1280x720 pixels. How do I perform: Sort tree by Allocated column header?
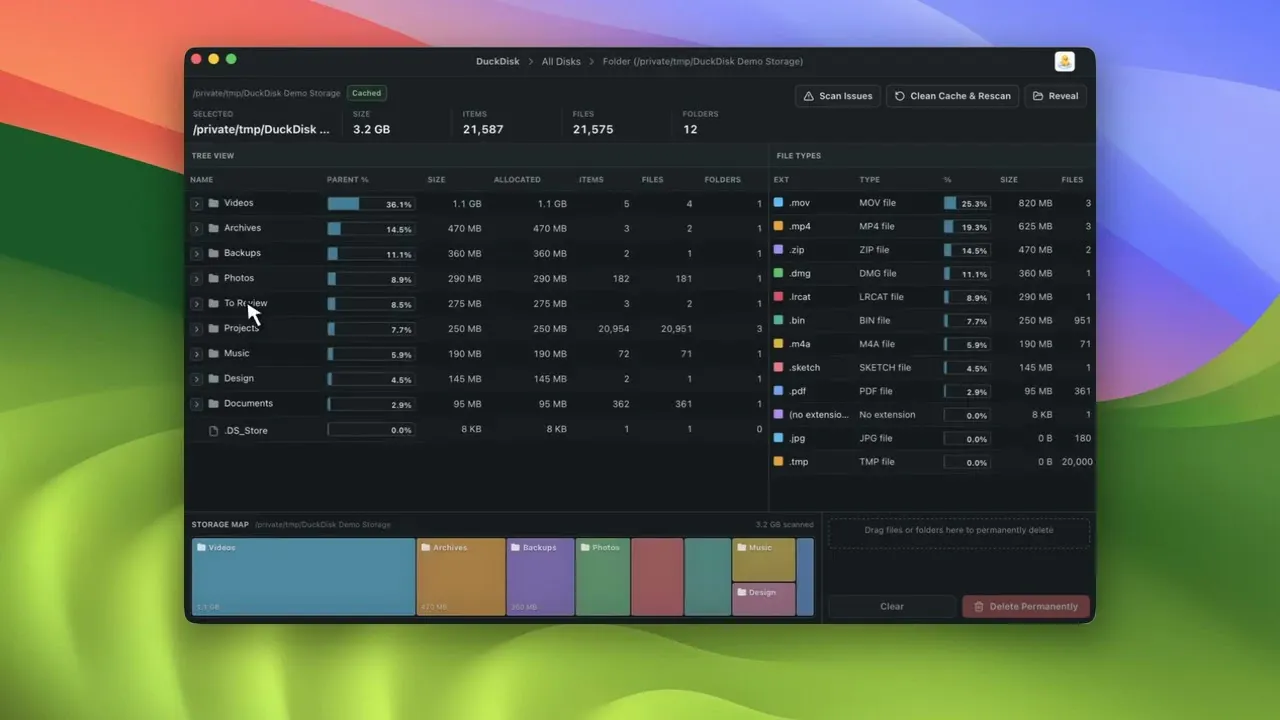click(517, 180)
